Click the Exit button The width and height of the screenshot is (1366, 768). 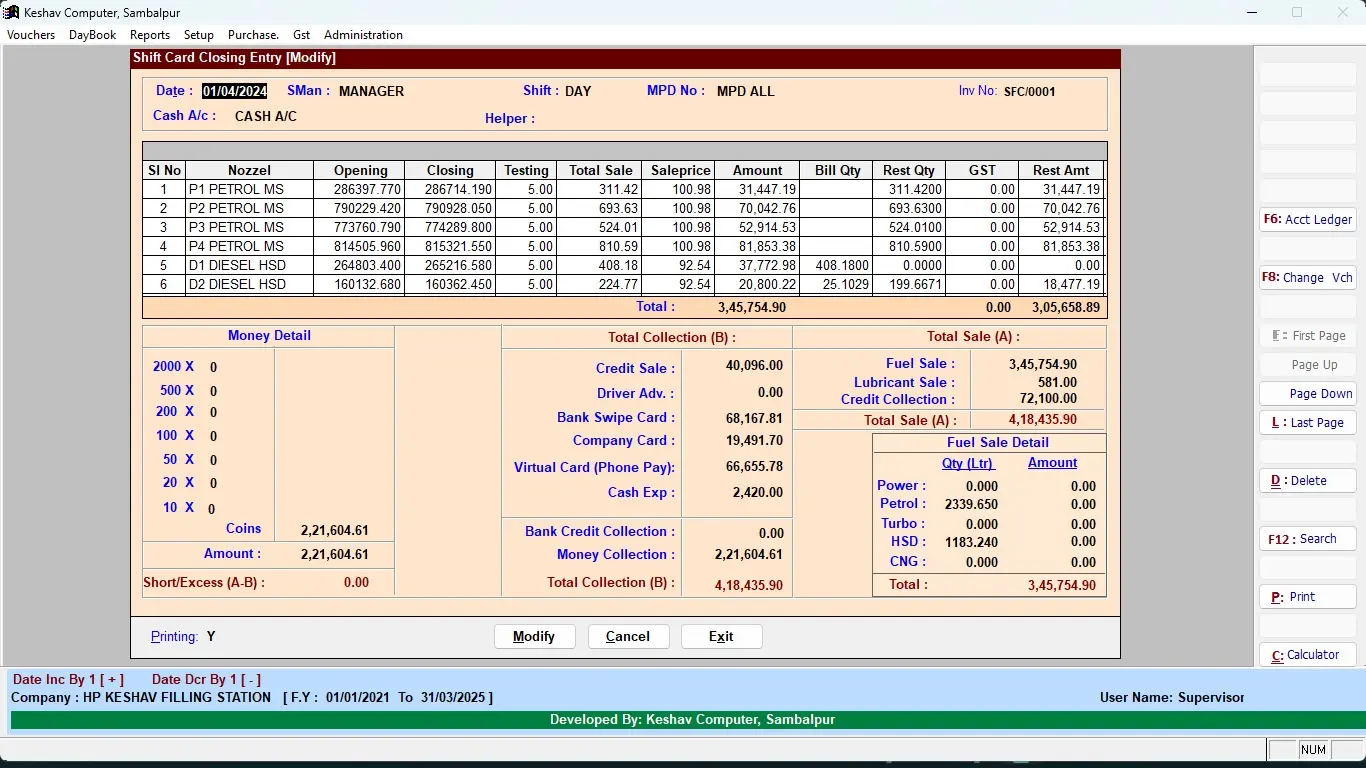(721, 636)
